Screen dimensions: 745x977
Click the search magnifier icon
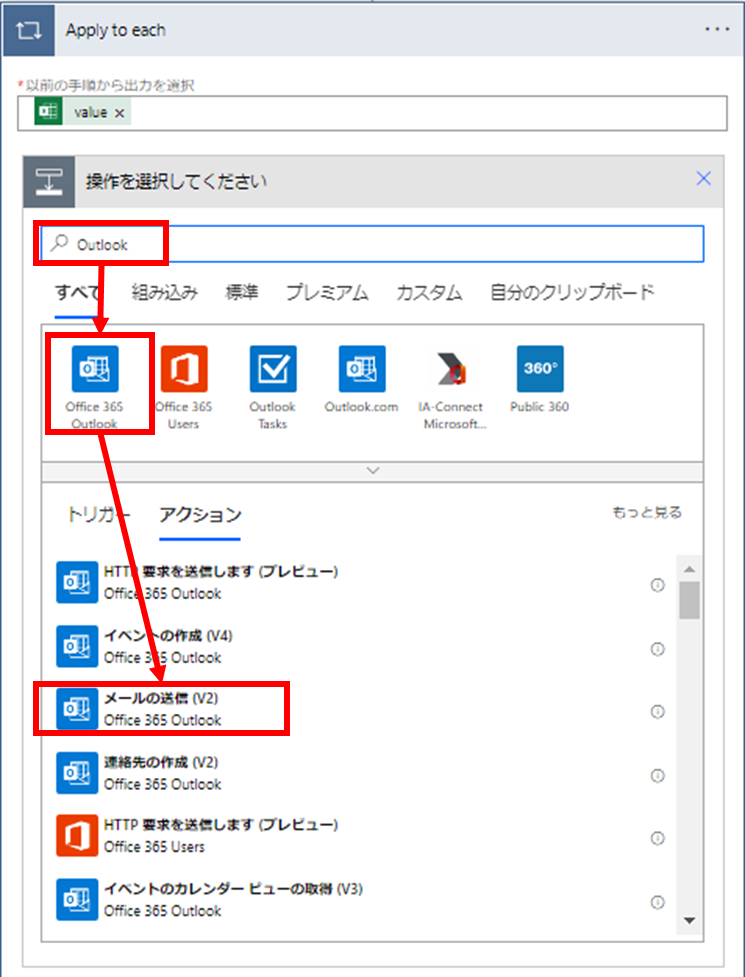coord(59,243)
